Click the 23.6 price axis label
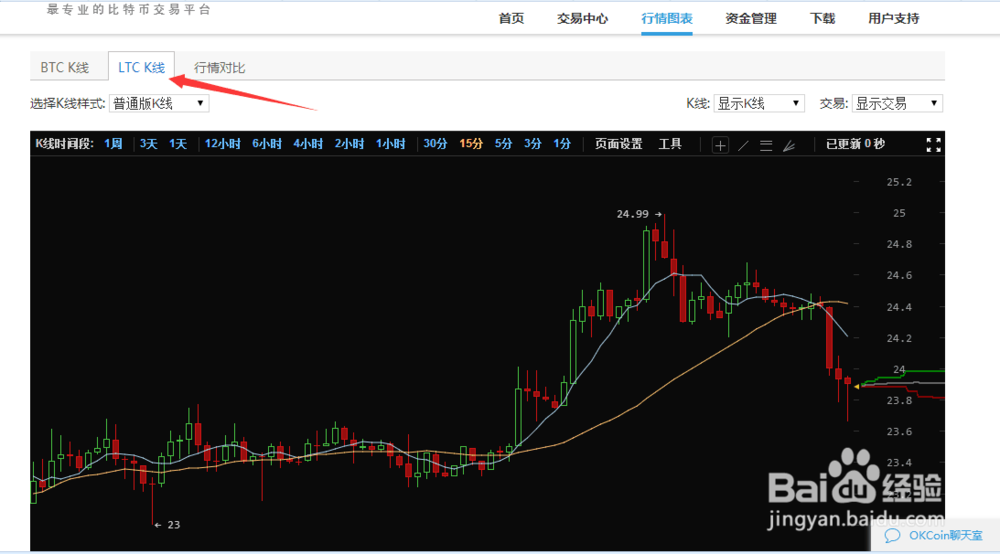The image size is (1000, 554). (x=899, y=432)
